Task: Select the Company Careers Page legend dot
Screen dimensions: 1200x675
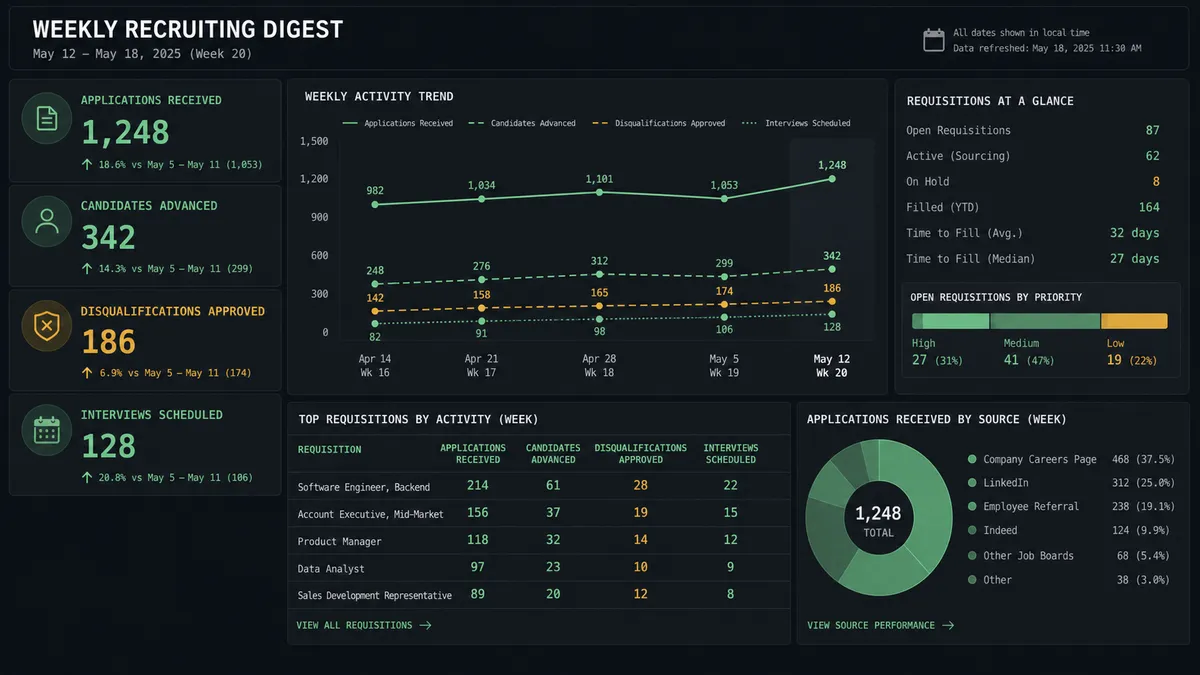Action: coord(972,459)
